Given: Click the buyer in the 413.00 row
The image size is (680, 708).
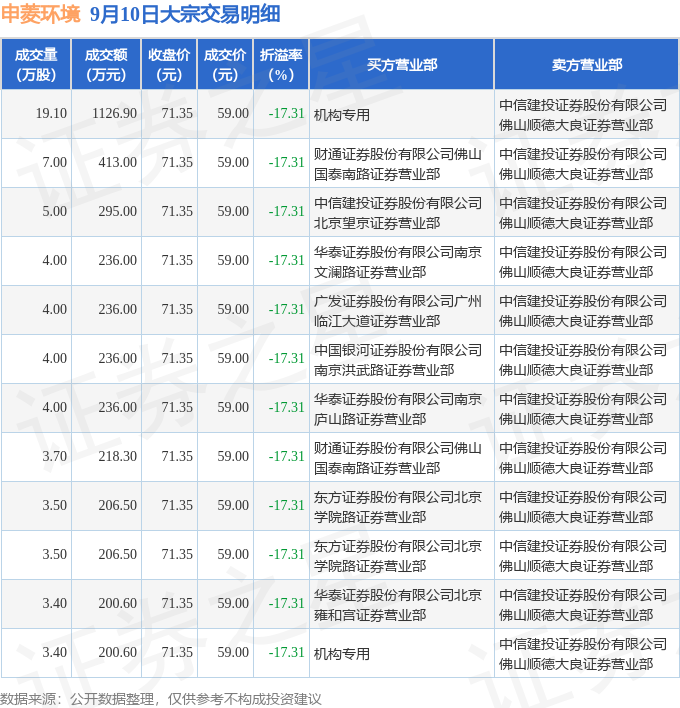Looking at the screenshot, I should [398, 164].
